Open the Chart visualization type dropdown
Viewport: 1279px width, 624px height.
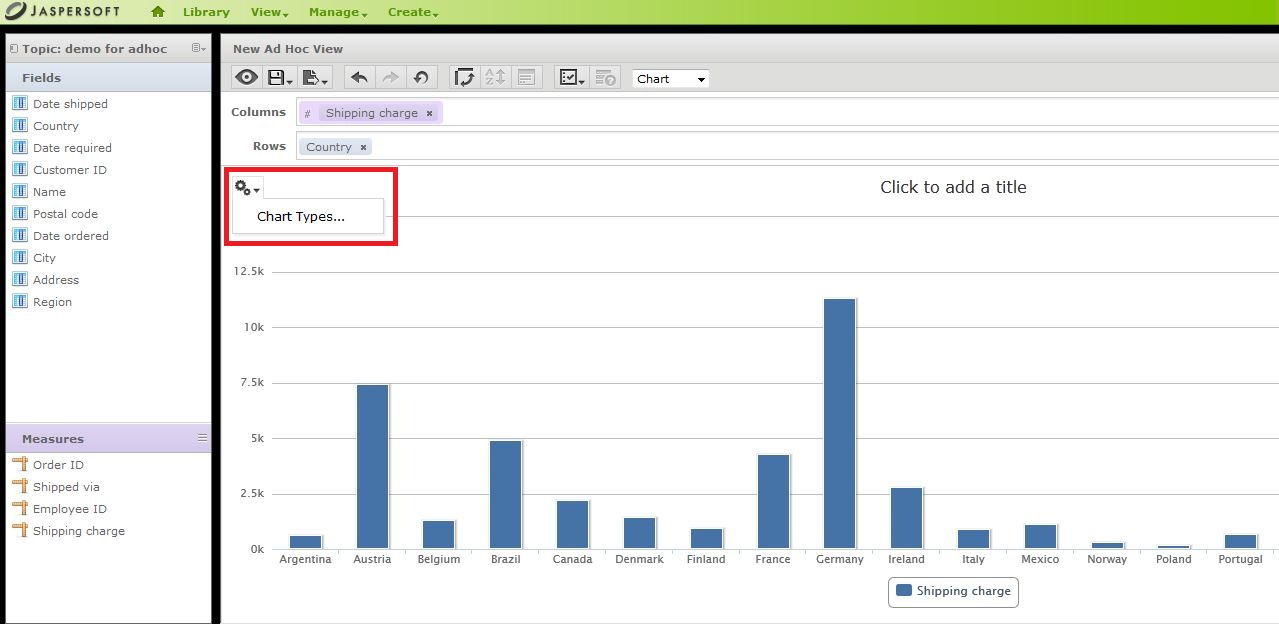click(x=671, y=79)
